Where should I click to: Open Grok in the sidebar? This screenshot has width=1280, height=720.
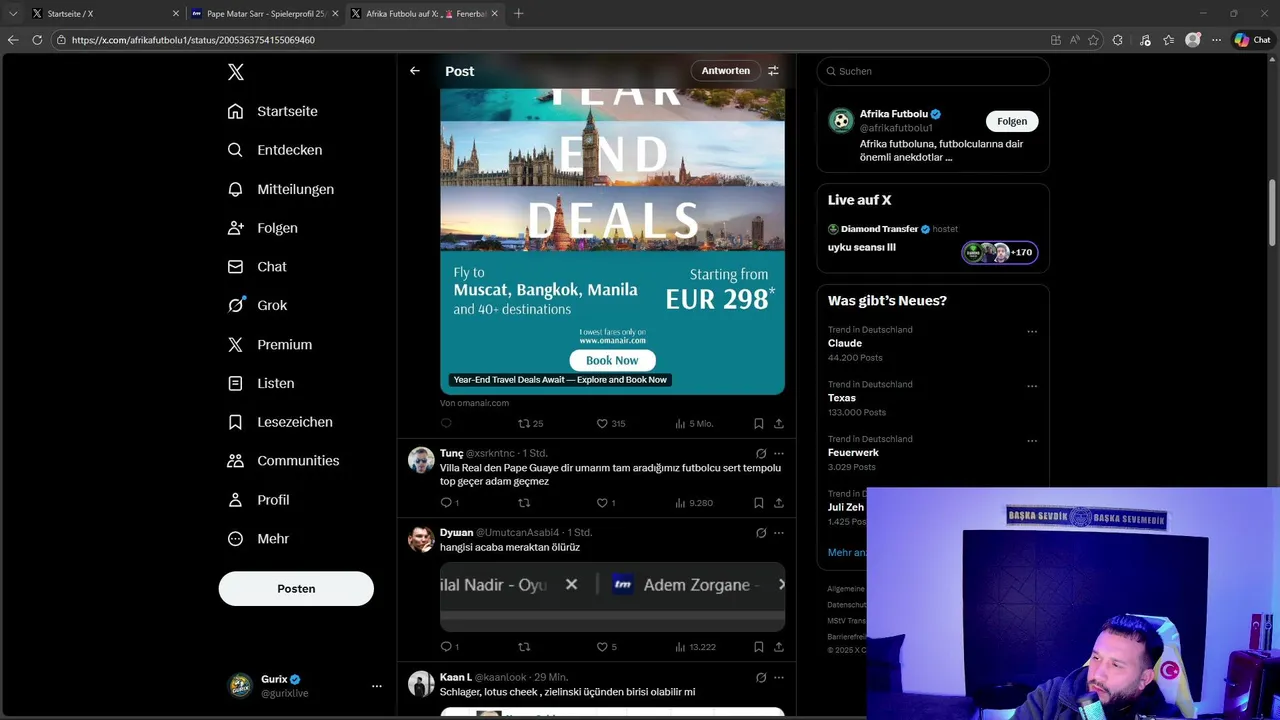pos(257,305)
